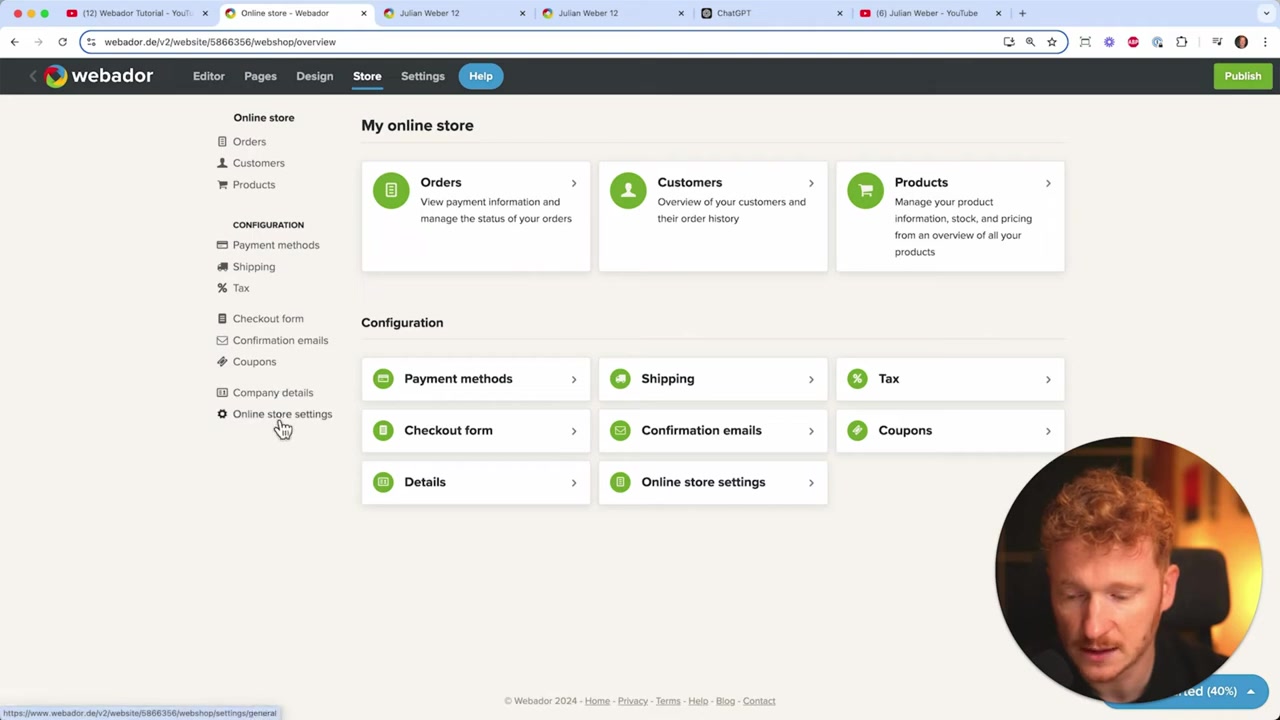Reload the page with browser refresh icon
The height and width of the screenshot is (720, 1280).
pyautogui.click(x=62, y=42)
